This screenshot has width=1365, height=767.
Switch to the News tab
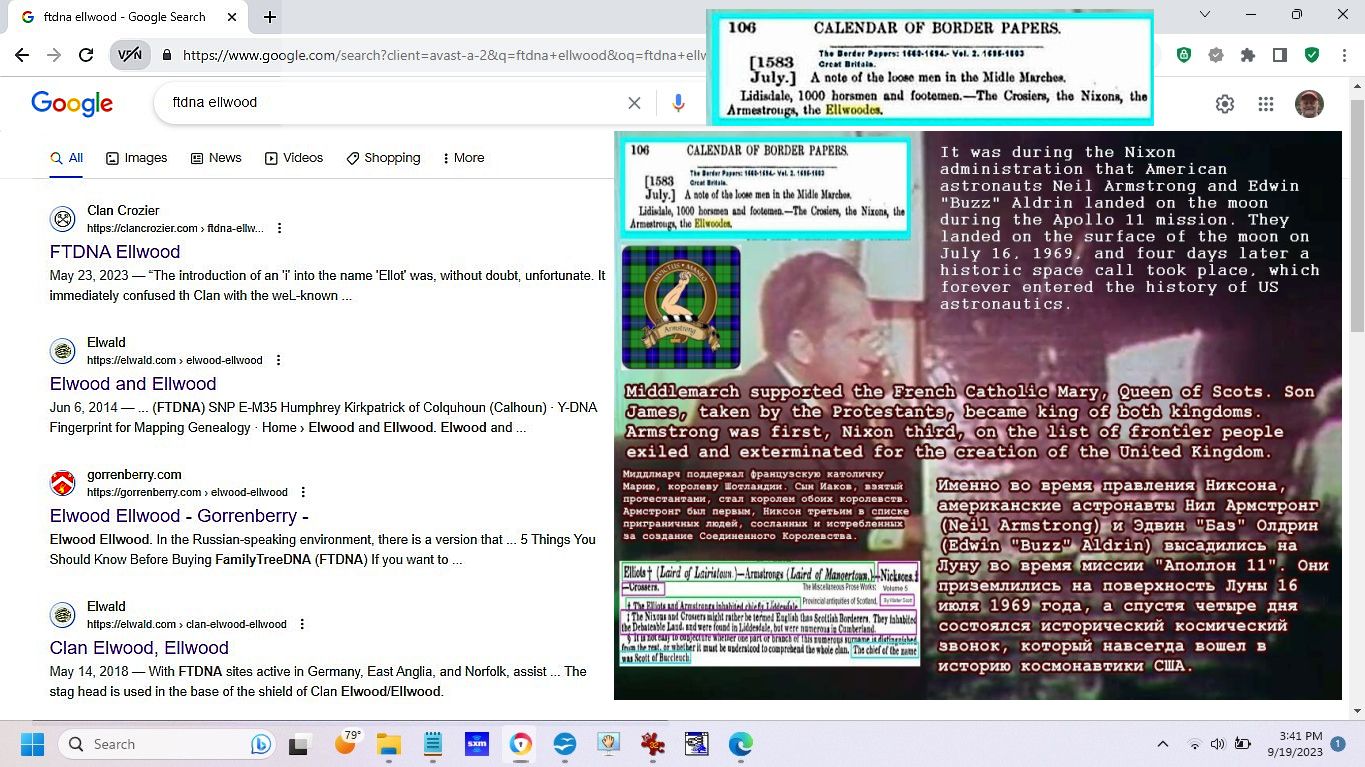tap(216, 158)
